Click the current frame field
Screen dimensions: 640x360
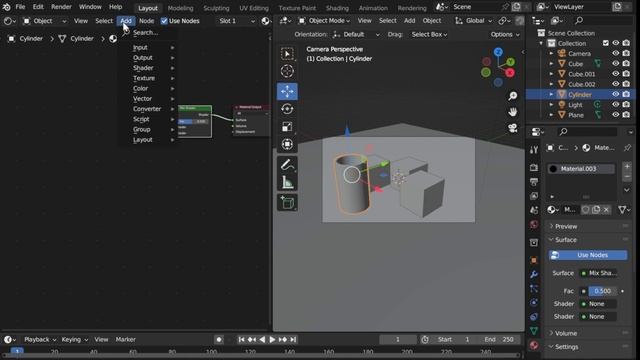pyautogui.click(x=398, y=340)
